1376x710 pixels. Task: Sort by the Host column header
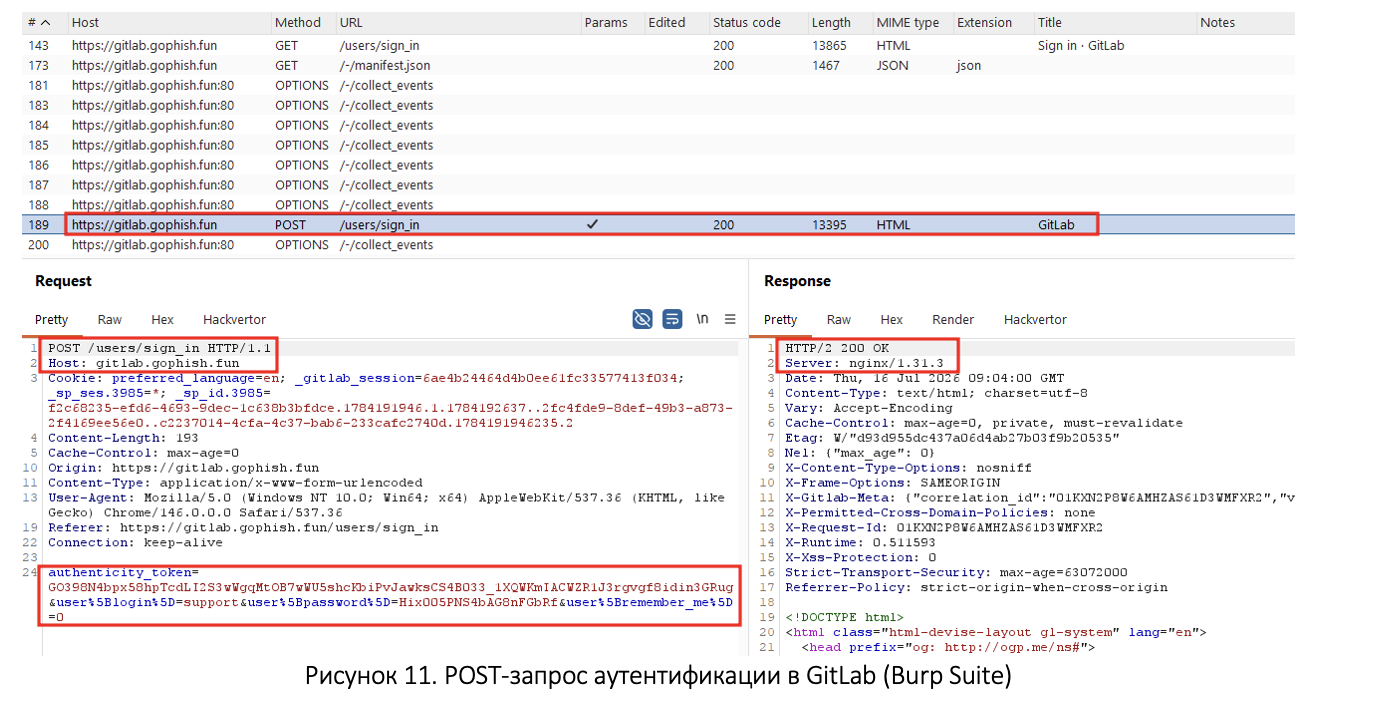click(x=168, y=22)
